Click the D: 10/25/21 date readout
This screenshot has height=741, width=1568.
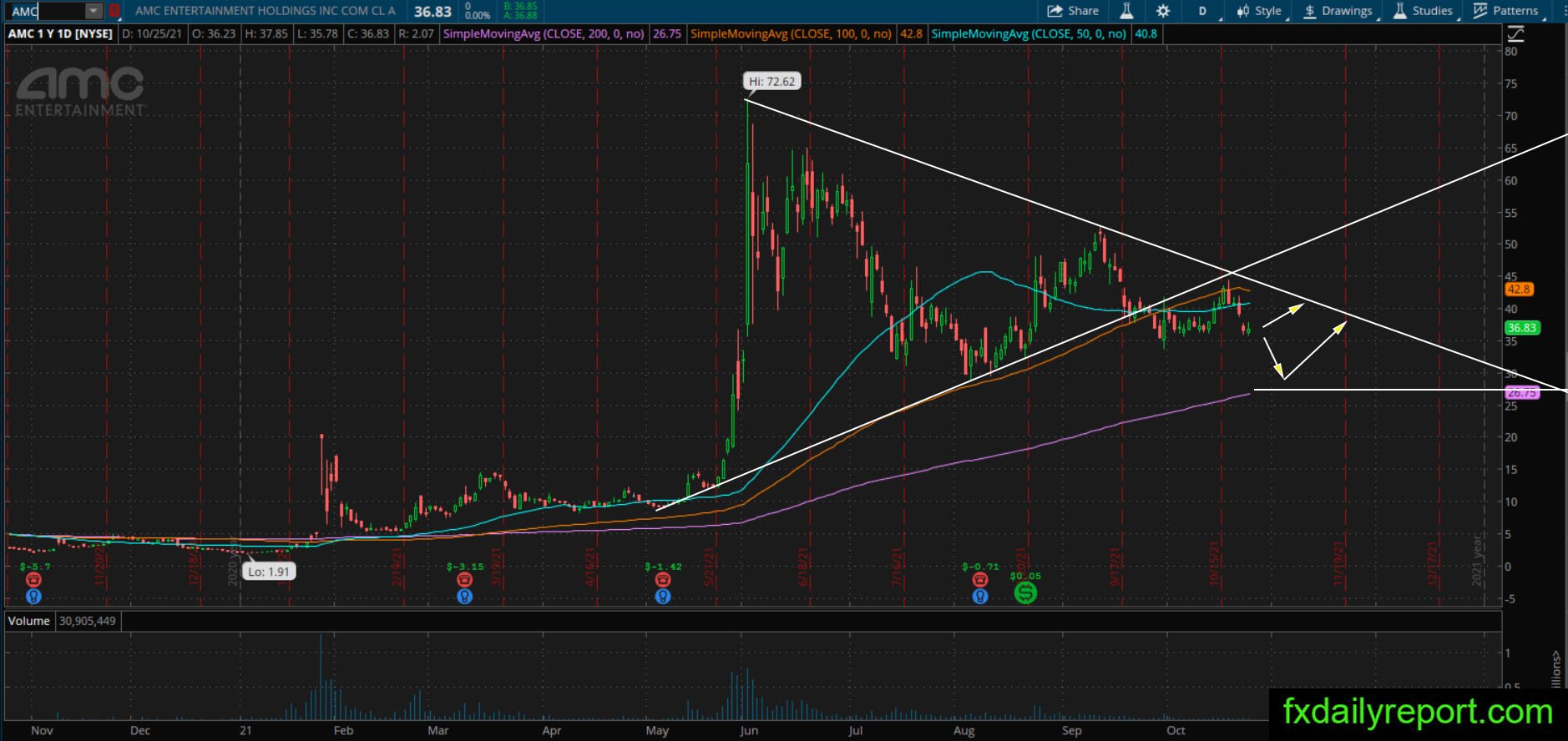pyautogui.click(x=153, y=34)
